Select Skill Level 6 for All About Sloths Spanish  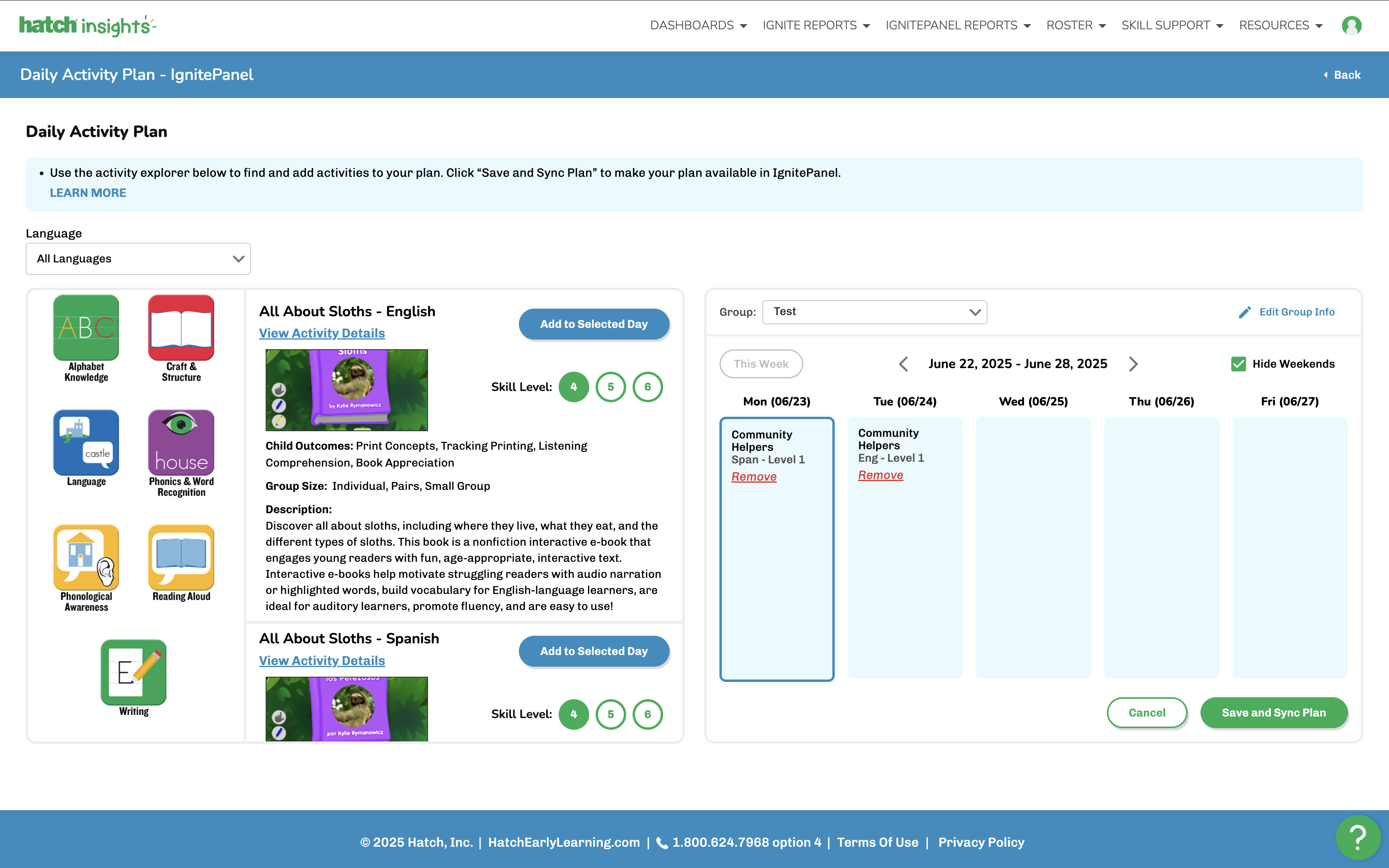point(648,714)
